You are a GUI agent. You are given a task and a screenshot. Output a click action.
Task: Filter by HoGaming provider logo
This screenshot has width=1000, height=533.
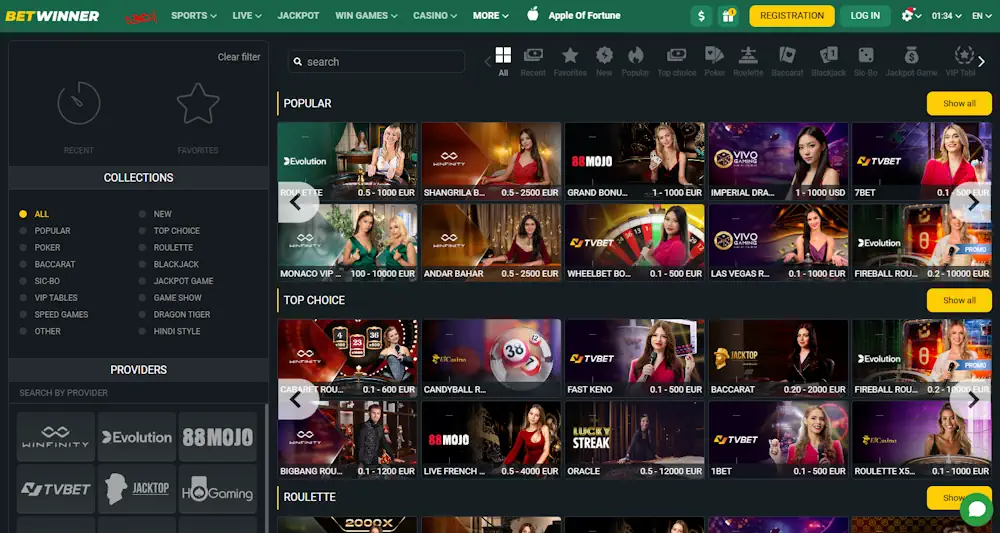(217, 489)
